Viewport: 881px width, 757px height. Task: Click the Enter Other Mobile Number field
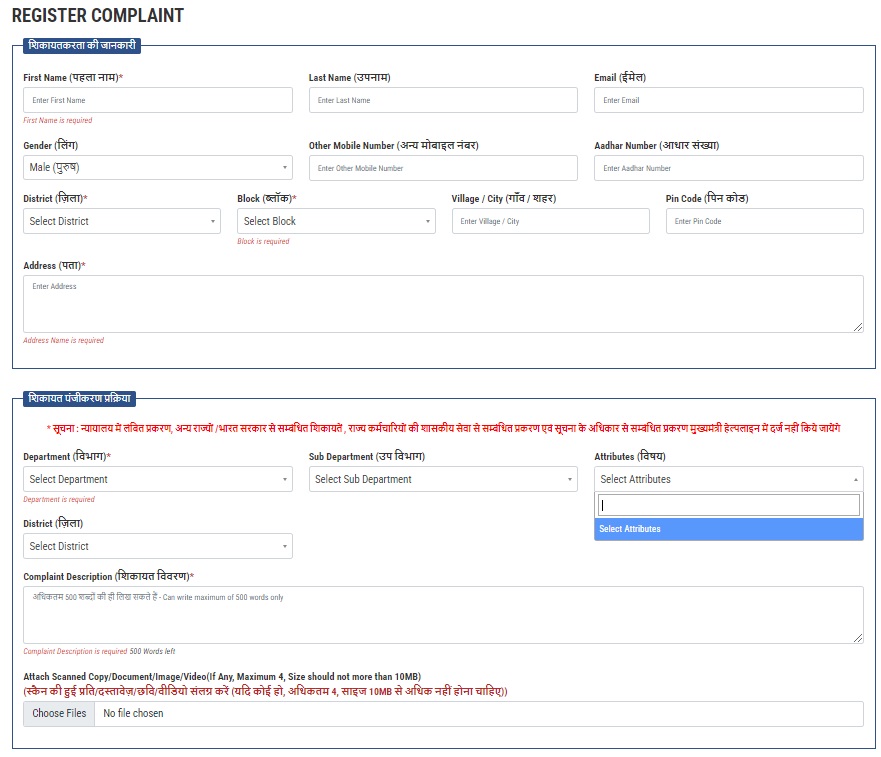(x=443, y=167)
